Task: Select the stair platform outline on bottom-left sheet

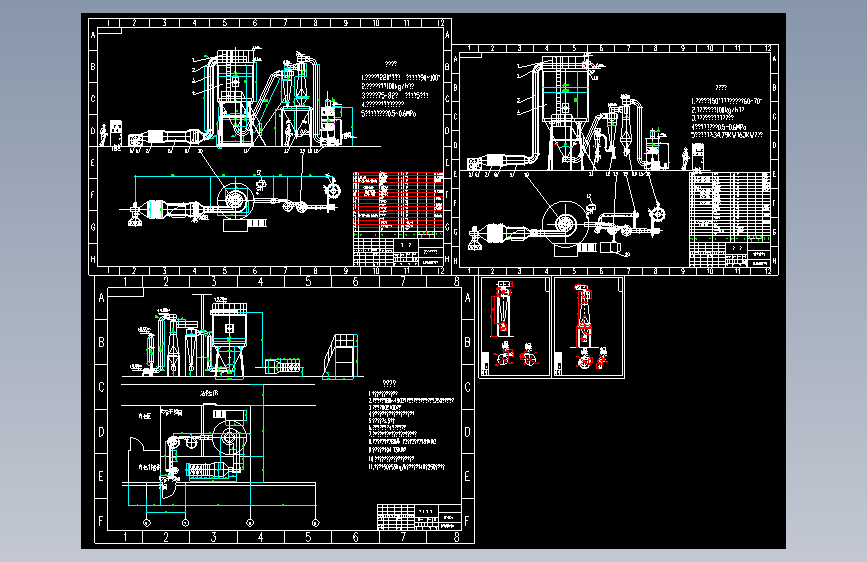Action: [x=341, y=357]
